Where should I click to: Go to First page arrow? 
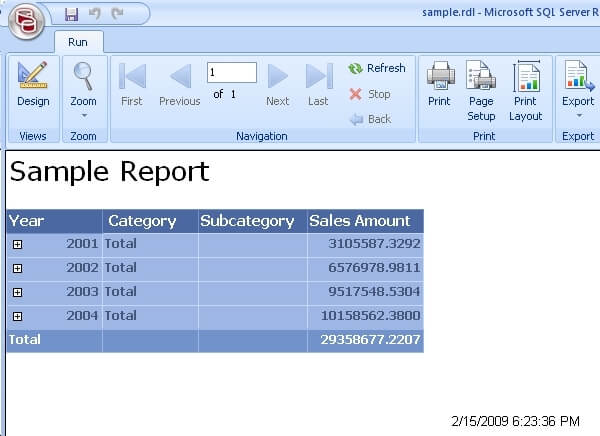(x=132, y=77)
